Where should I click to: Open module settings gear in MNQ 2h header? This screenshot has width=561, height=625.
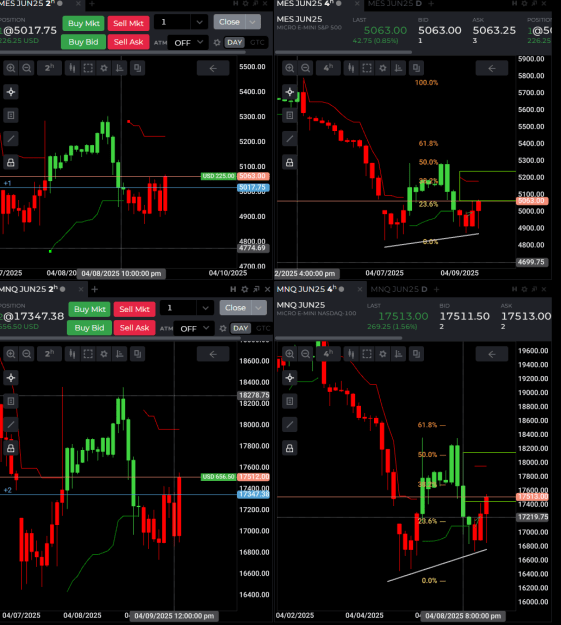[x=245, y=289]
